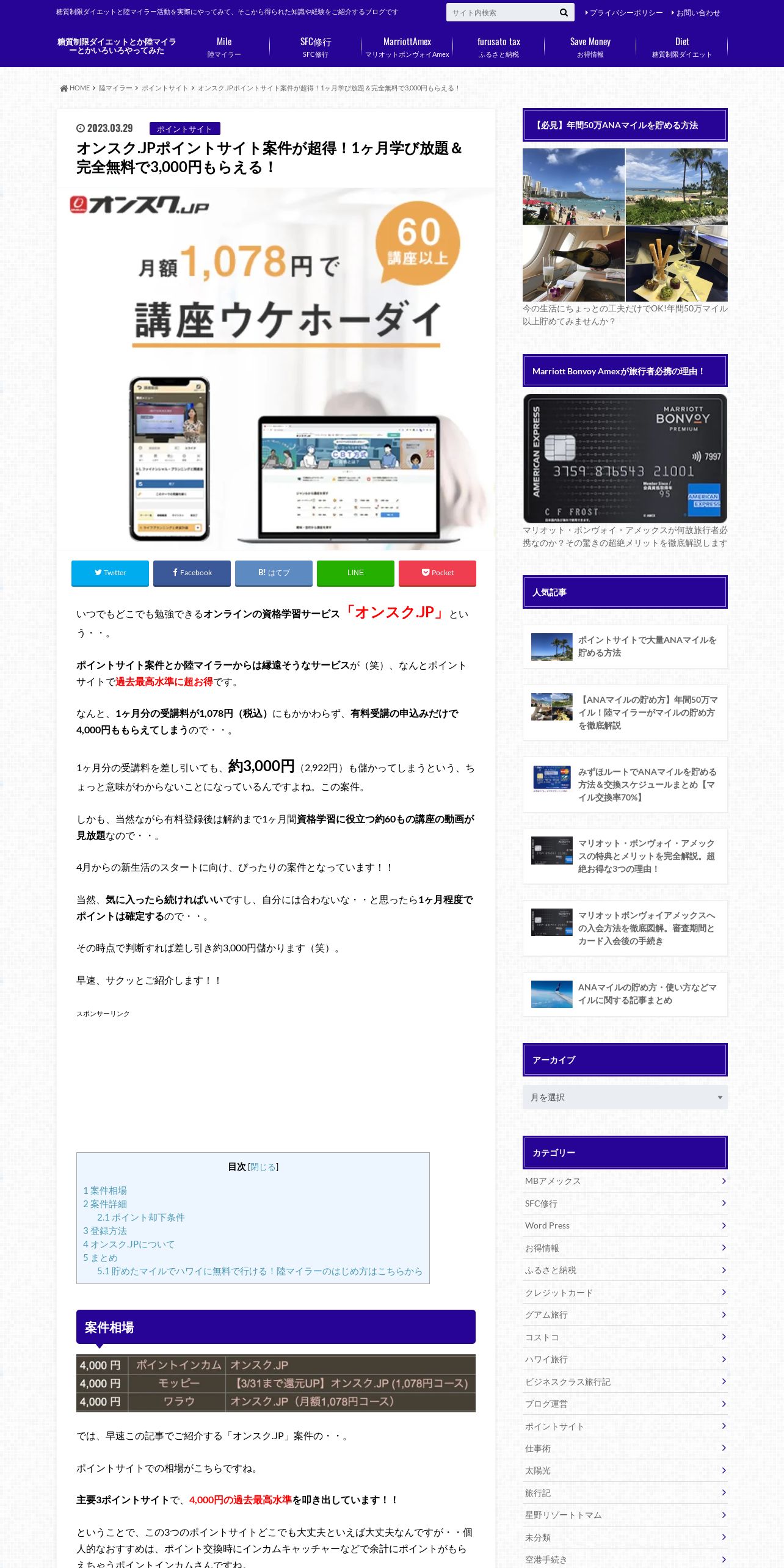Open the ポイントサイト sidebar category
Image resolution: width=784 pixels, height=1568 pixels.
[x=625, y=1426]
